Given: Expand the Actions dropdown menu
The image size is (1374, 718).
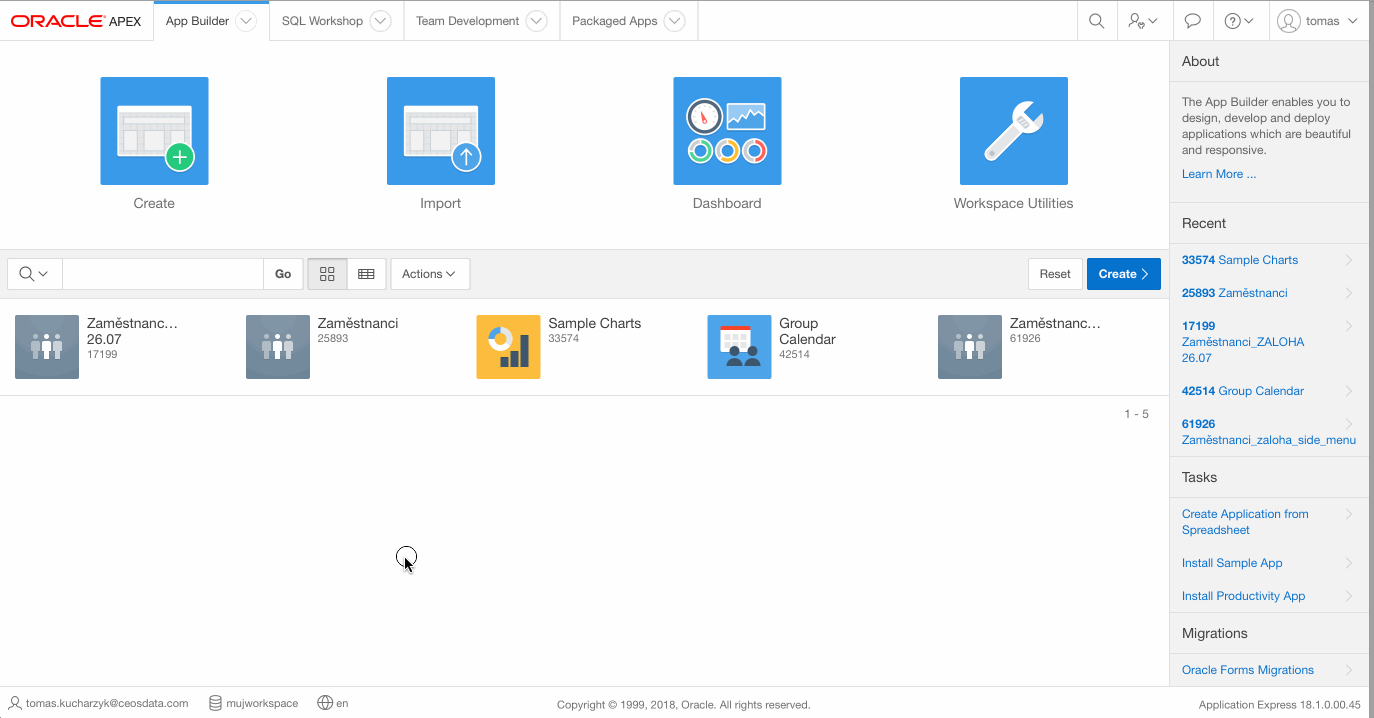Looking at the screenshot, I should pos(429,274).
